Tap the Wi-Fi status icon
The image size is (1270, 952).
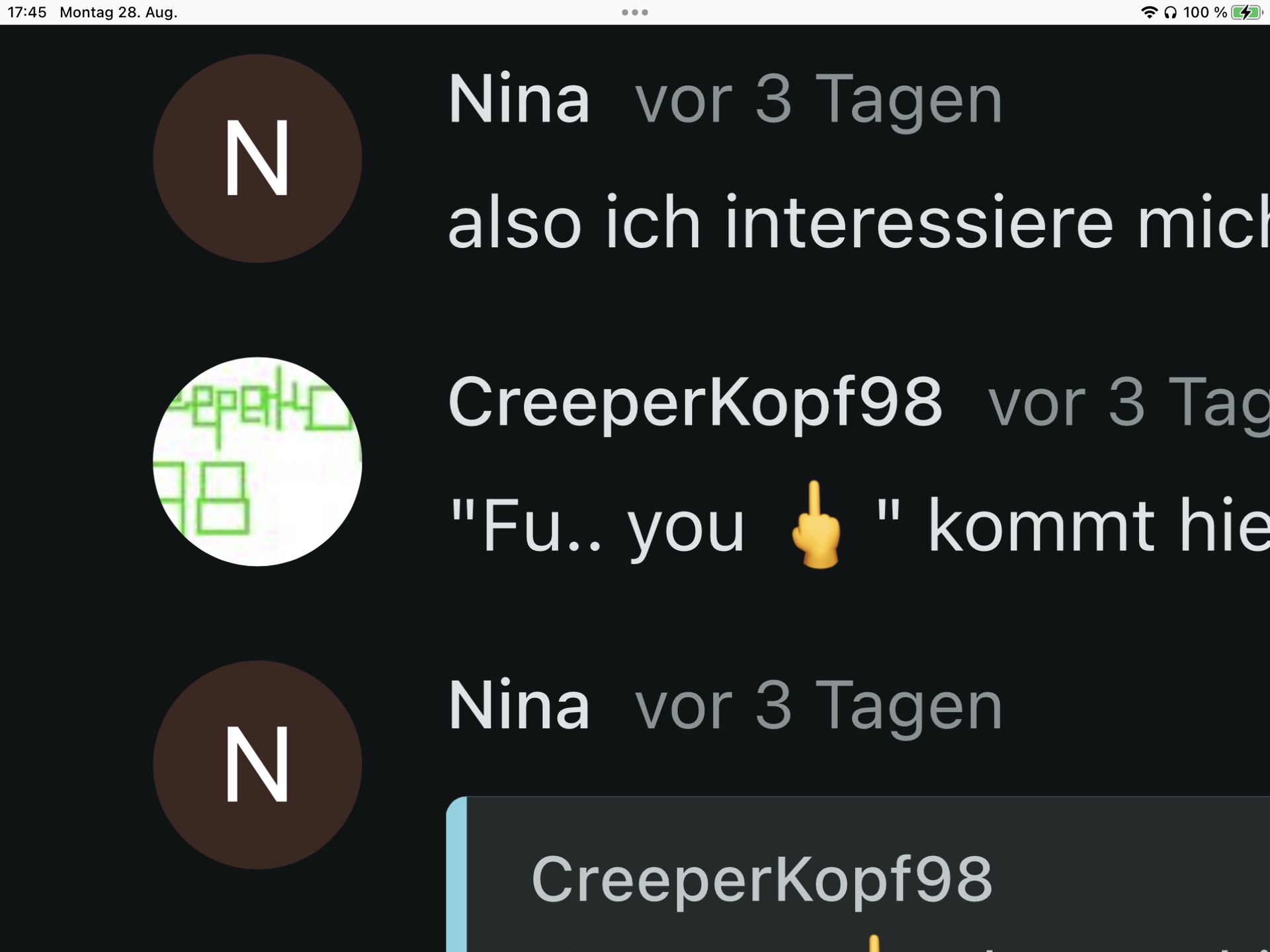point(1150,13)
